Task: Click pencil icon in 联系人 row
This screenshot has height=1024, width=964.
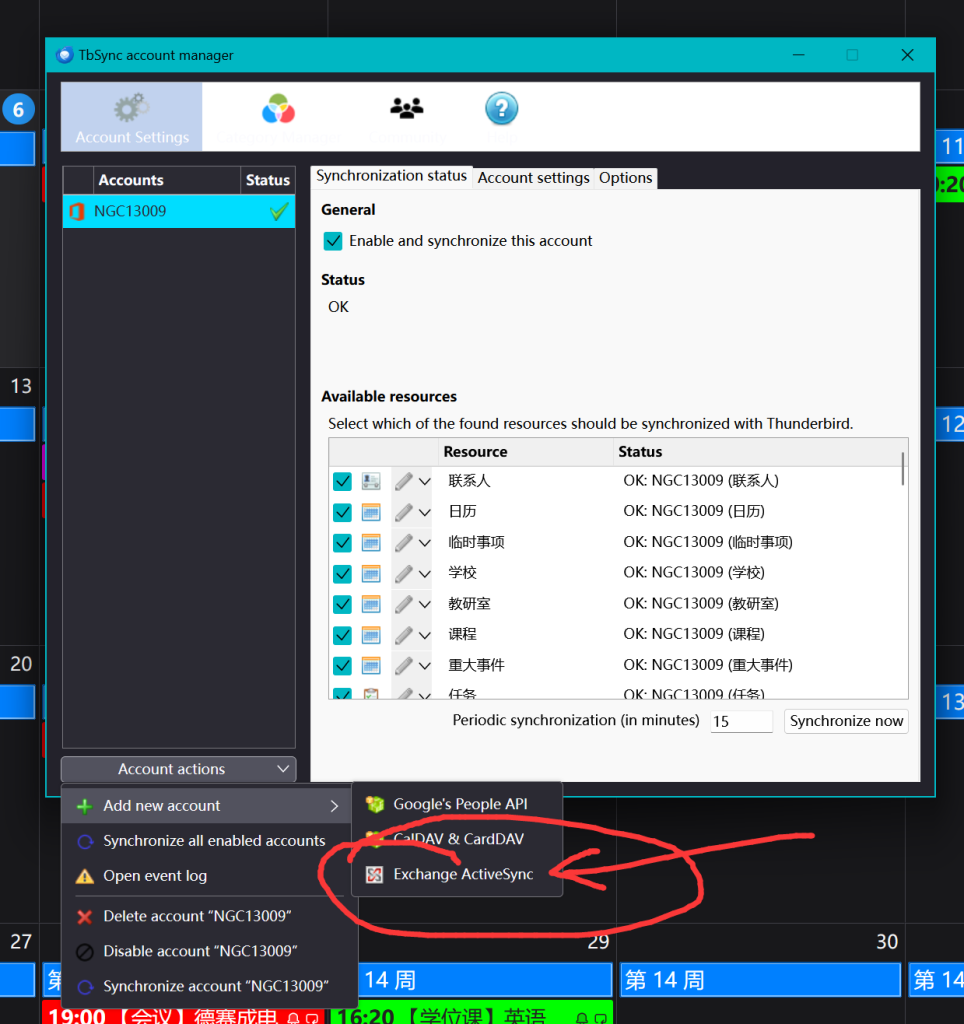Action: [x=404, y=481]
